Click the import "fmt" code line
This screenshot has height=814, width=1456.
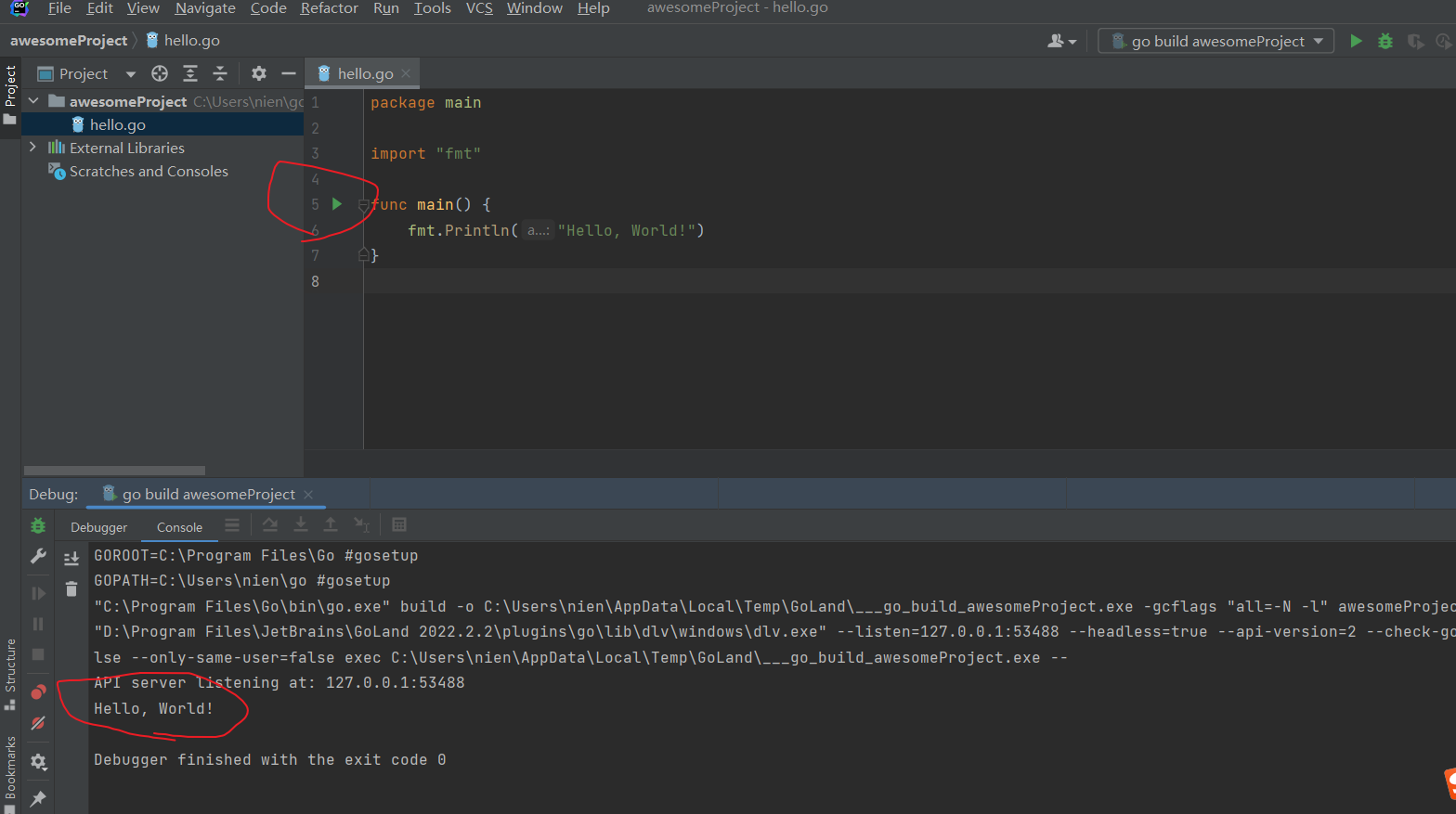426,153
